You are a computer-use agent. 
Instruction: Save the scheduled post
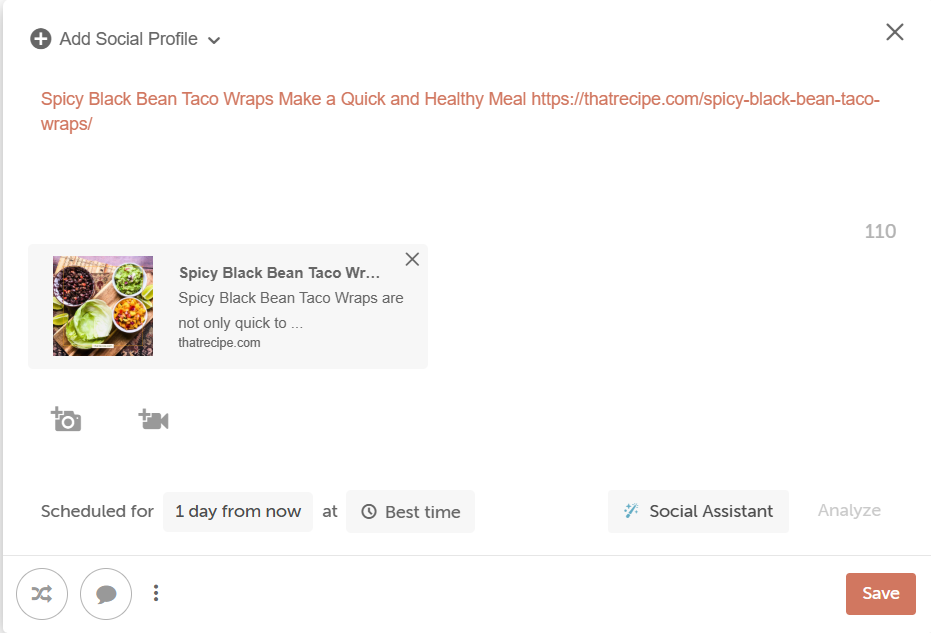[x=880, y=594]
